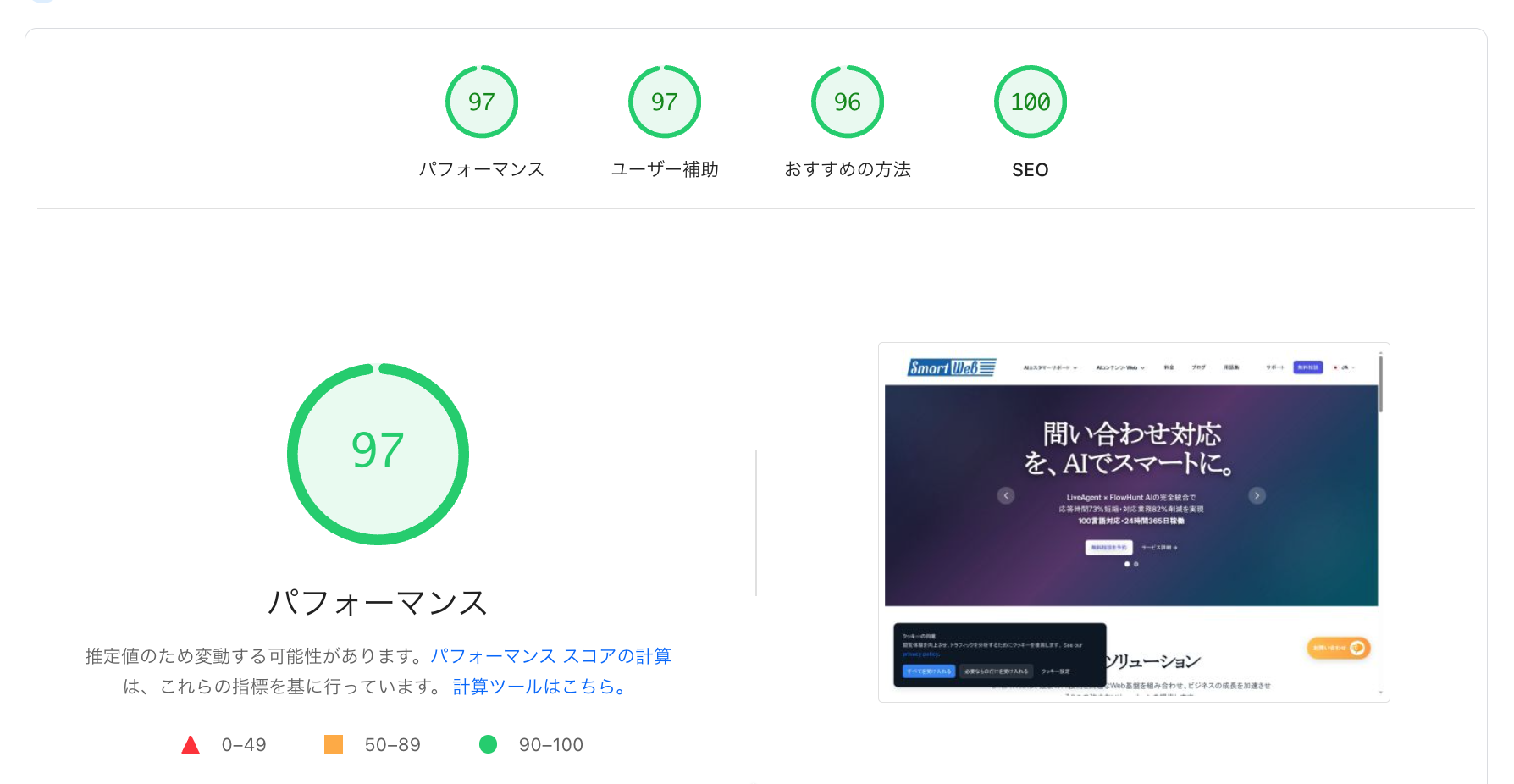1514x784 pixels.
Task: Click the SEO score gauge showing 100
Action: pyautogui.click(x=1031, y=102)
